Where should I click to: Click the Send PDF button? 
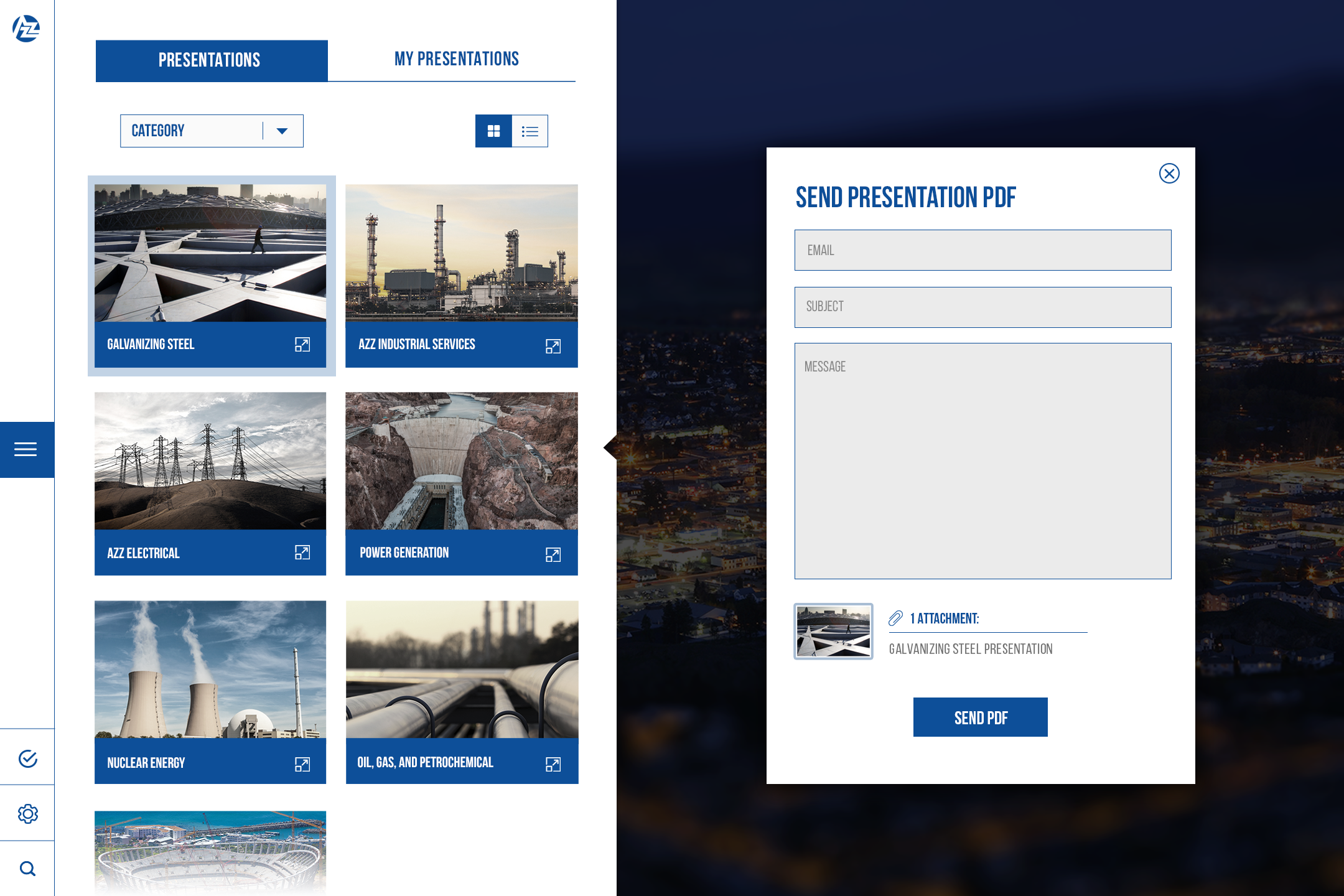pyautogui.click(x=980, y=717)
